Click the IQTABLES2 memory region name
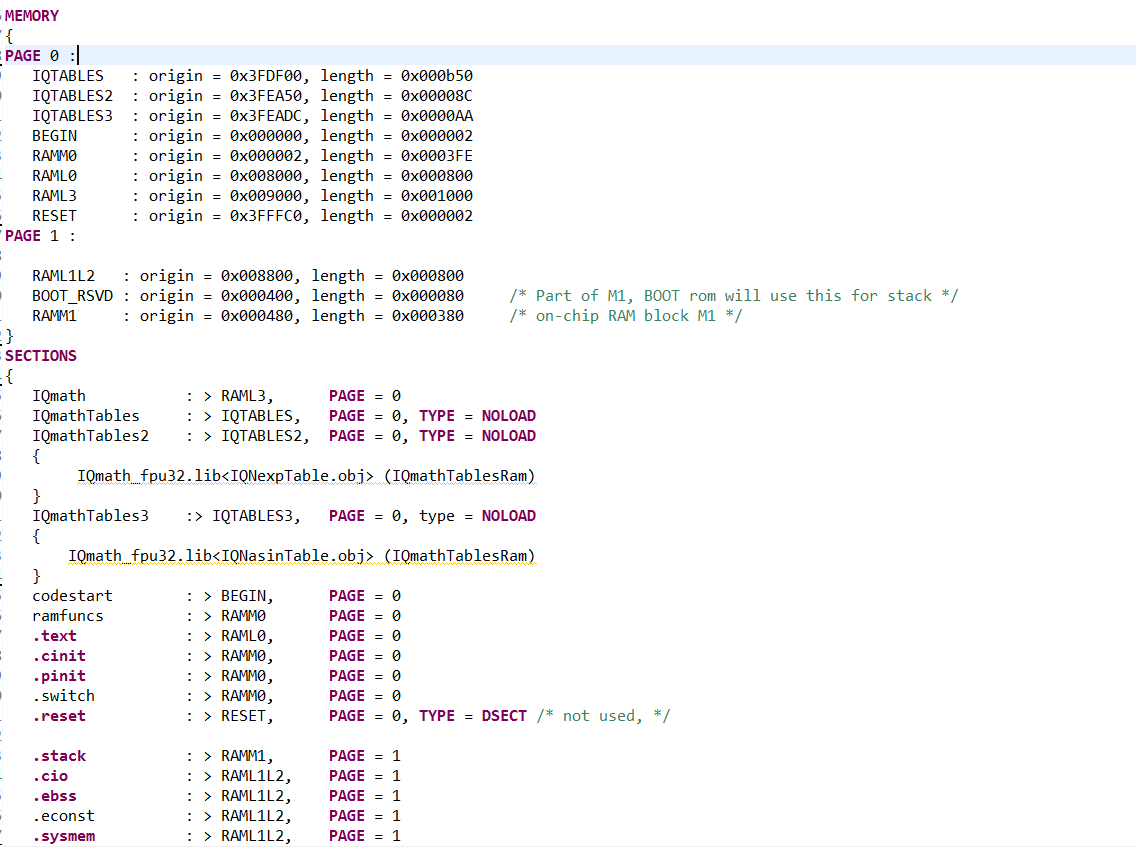 72,96
